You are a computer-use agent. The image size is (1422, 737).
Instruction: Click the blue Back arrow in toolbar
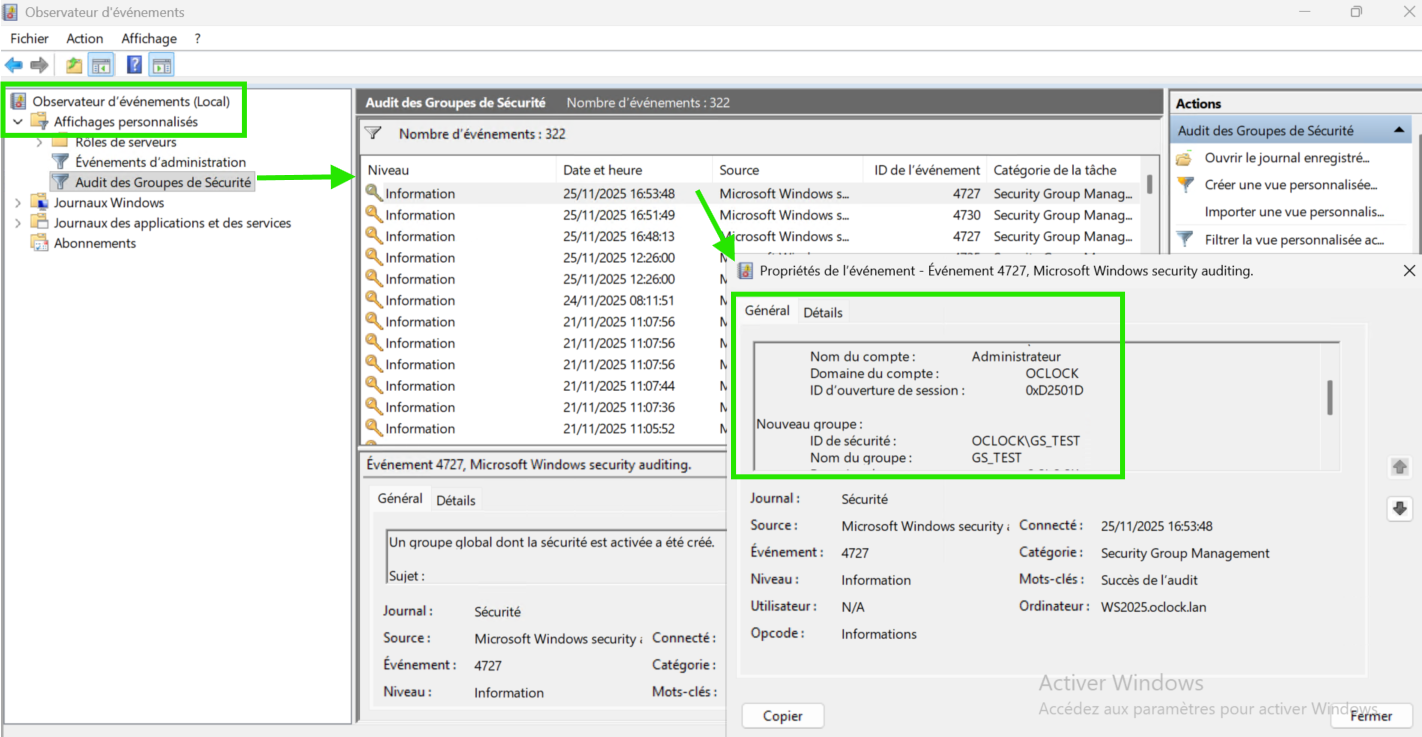pos(14,66)
